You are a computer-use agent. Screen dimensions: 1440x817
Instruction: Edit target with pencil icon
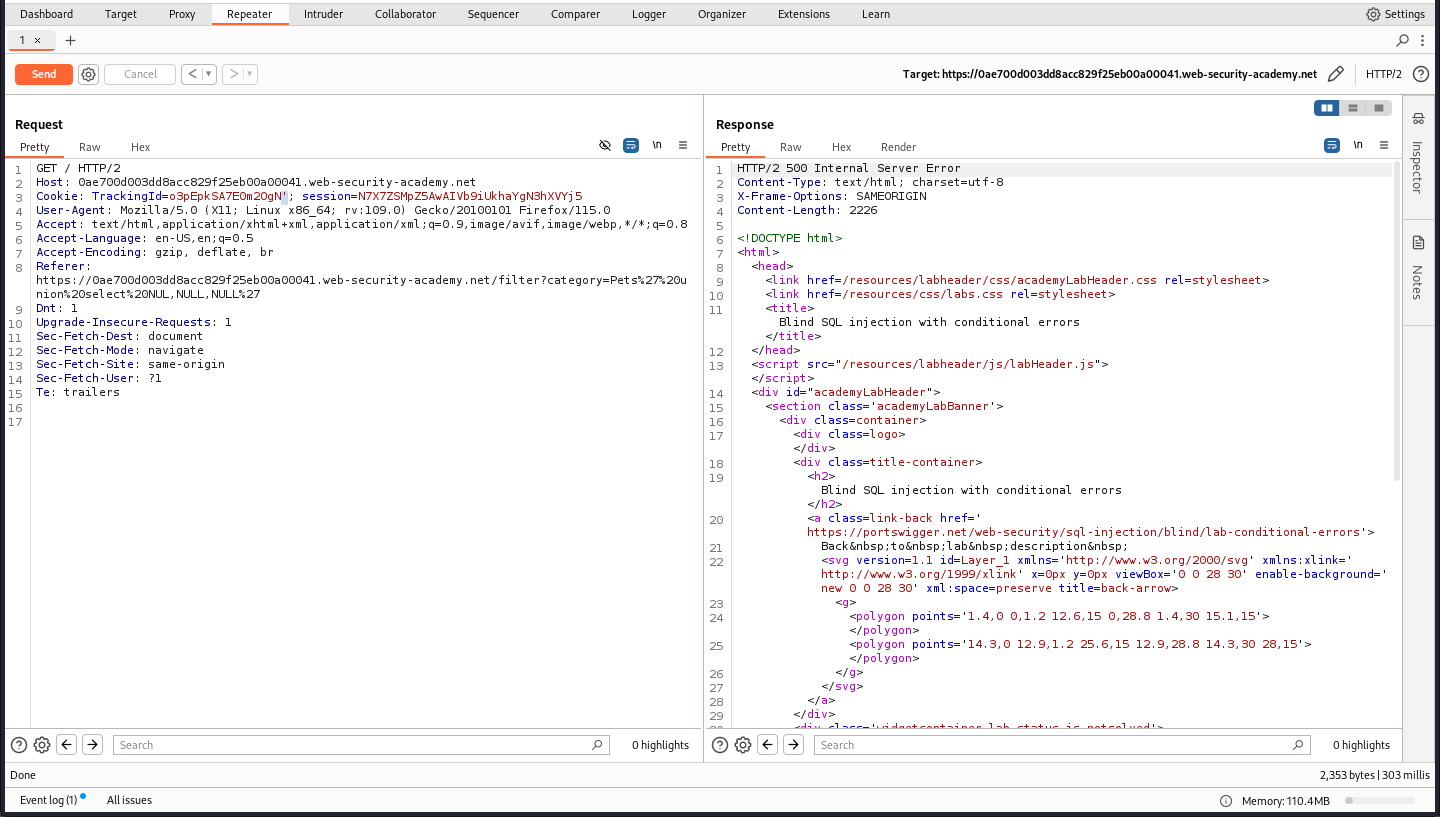point(1336,74)
